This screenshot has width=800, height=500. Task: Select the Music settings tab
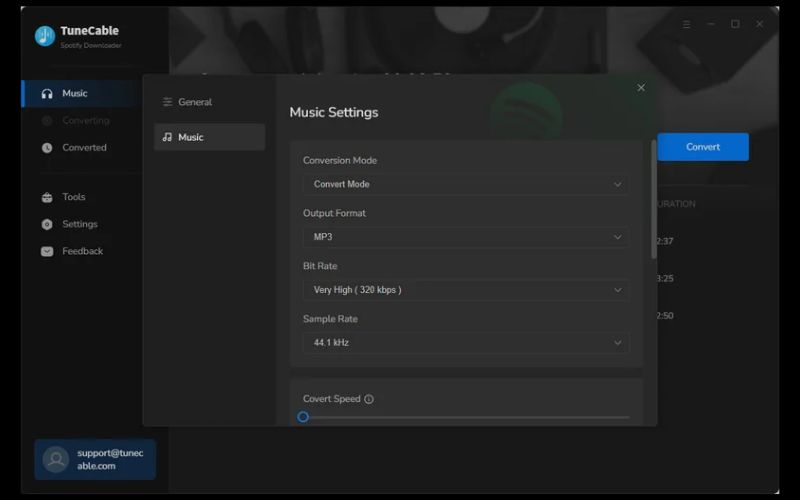point(209,137)
